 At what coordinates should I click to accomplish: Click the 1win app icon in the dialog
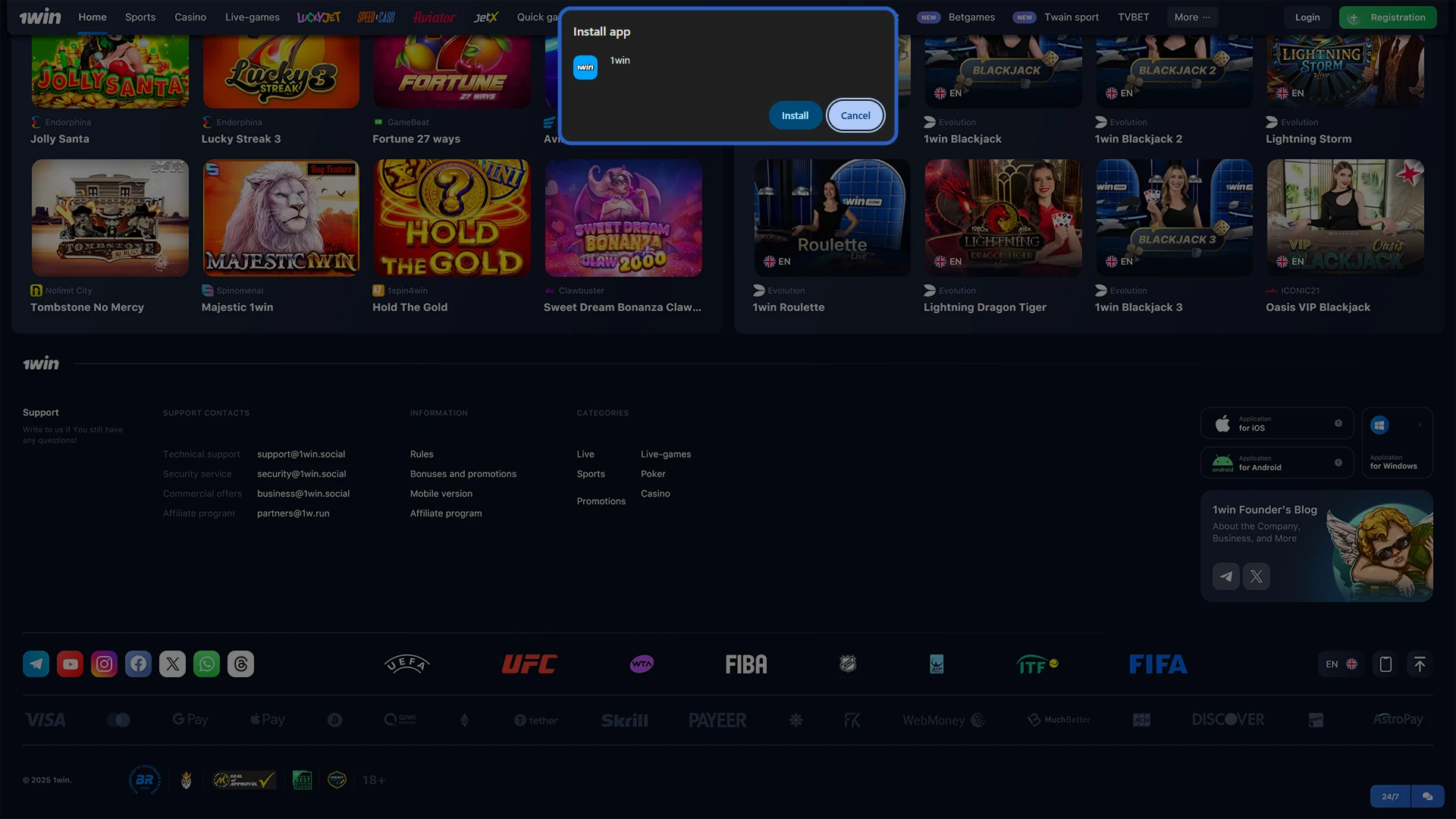point(585,67)
